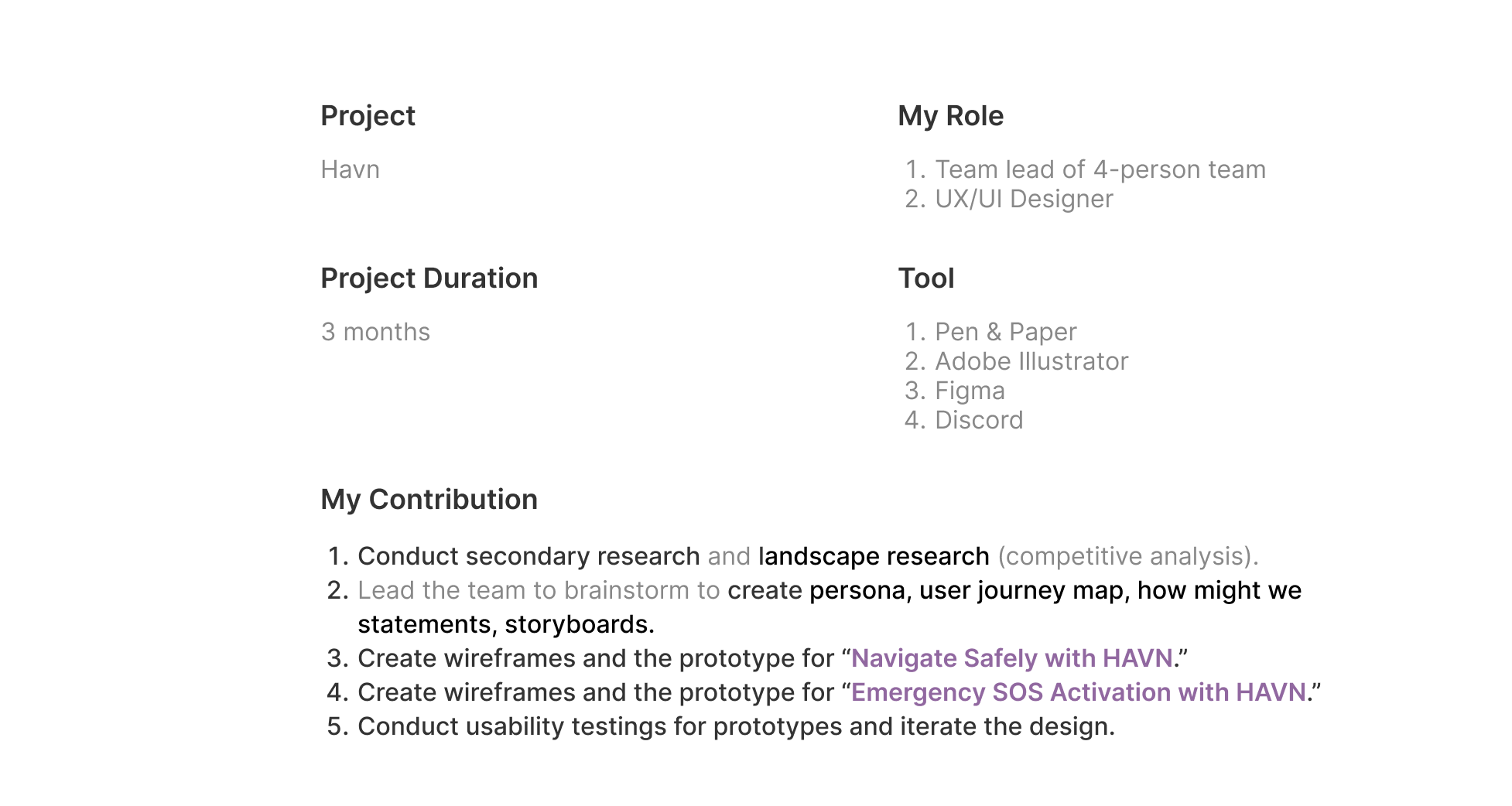Image resolution: width=1512 pixels, height=806 pixels.
Task: Click the 3 months duration text
Action: point(376,332)
